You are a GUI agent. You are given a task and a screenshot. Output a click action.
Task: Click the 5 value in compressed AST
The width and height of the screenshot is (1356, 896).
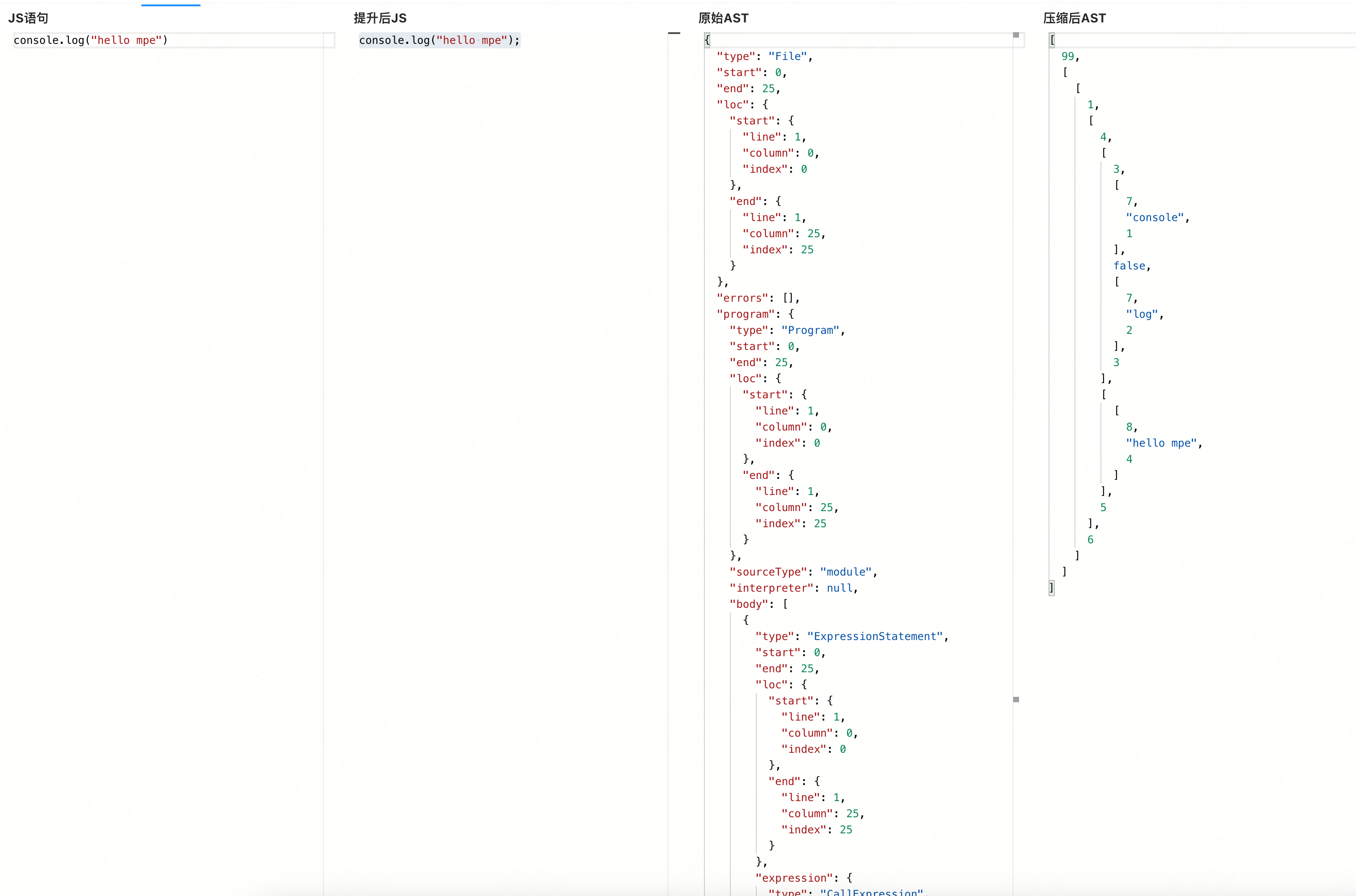pos(1104,508)
